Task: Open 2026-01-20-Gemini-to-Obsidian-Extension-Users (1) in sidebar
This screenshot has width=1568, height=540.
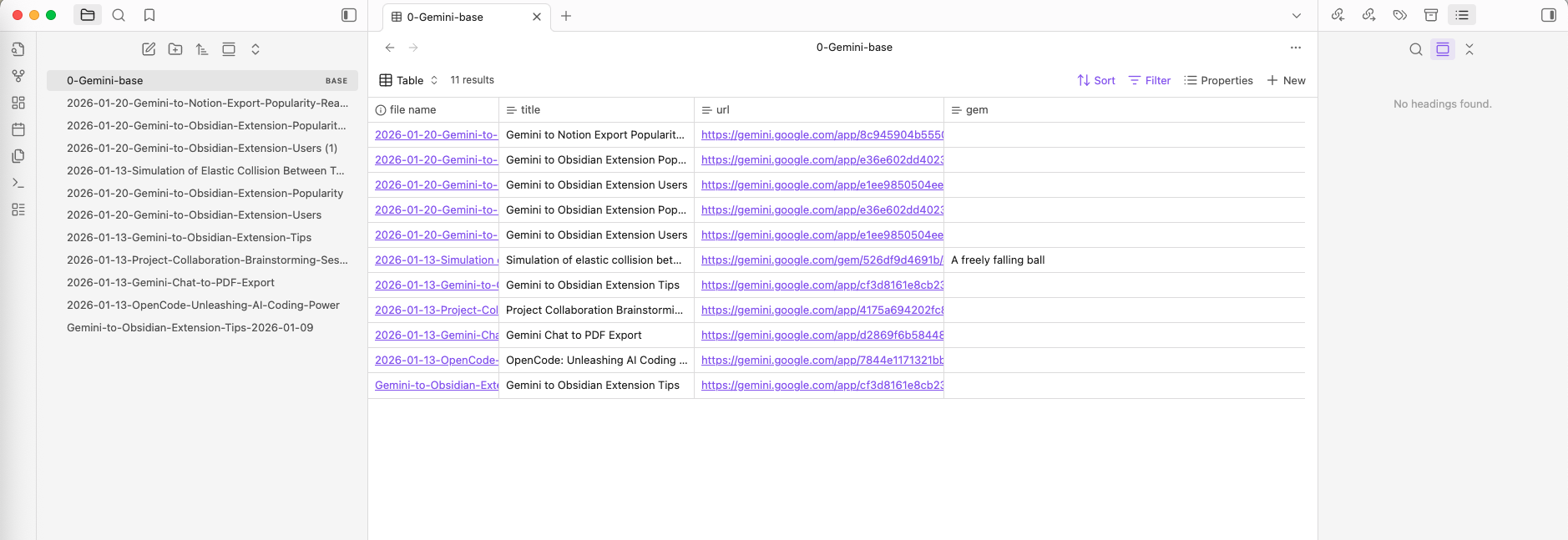Action: point(202,148)
